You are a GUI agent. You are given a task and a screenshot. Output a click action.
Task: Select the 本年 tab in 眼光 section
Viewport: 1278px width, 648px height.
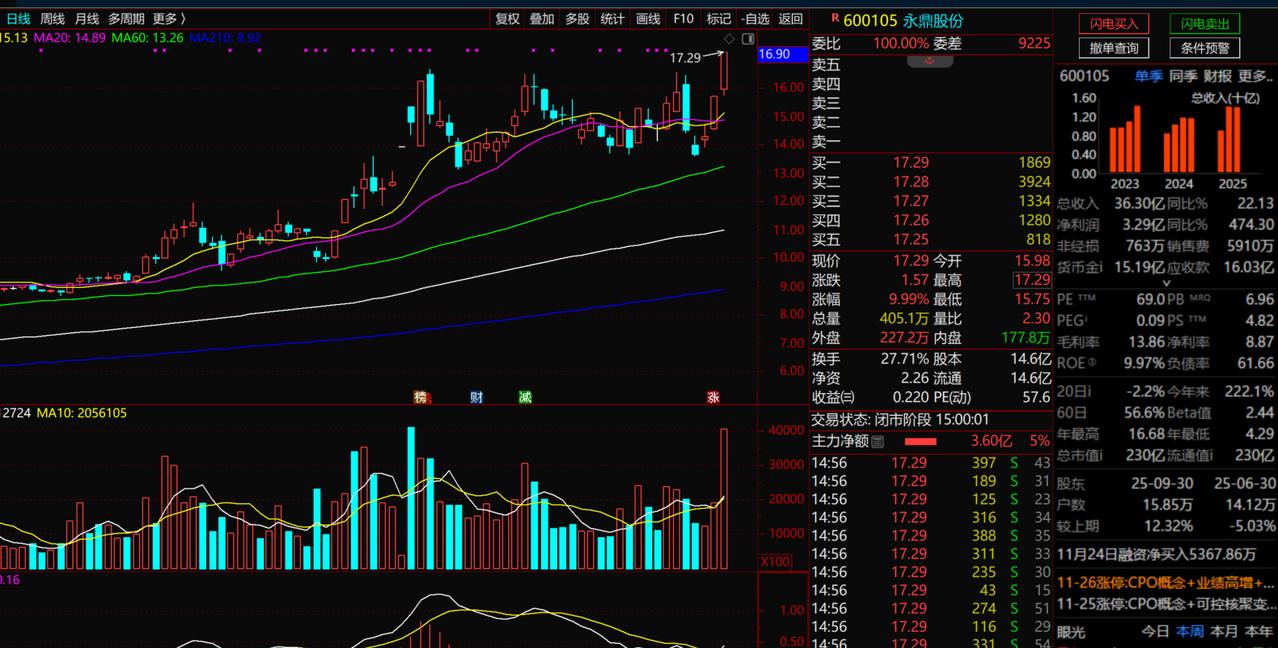click(1259, 632)
